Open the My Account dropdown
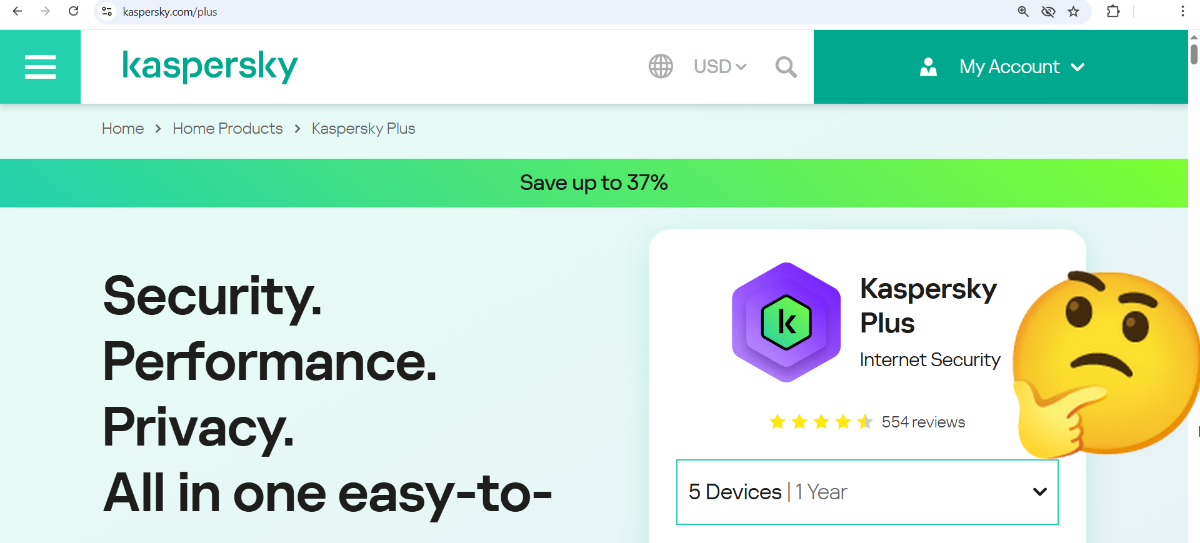 point(1001,67)
